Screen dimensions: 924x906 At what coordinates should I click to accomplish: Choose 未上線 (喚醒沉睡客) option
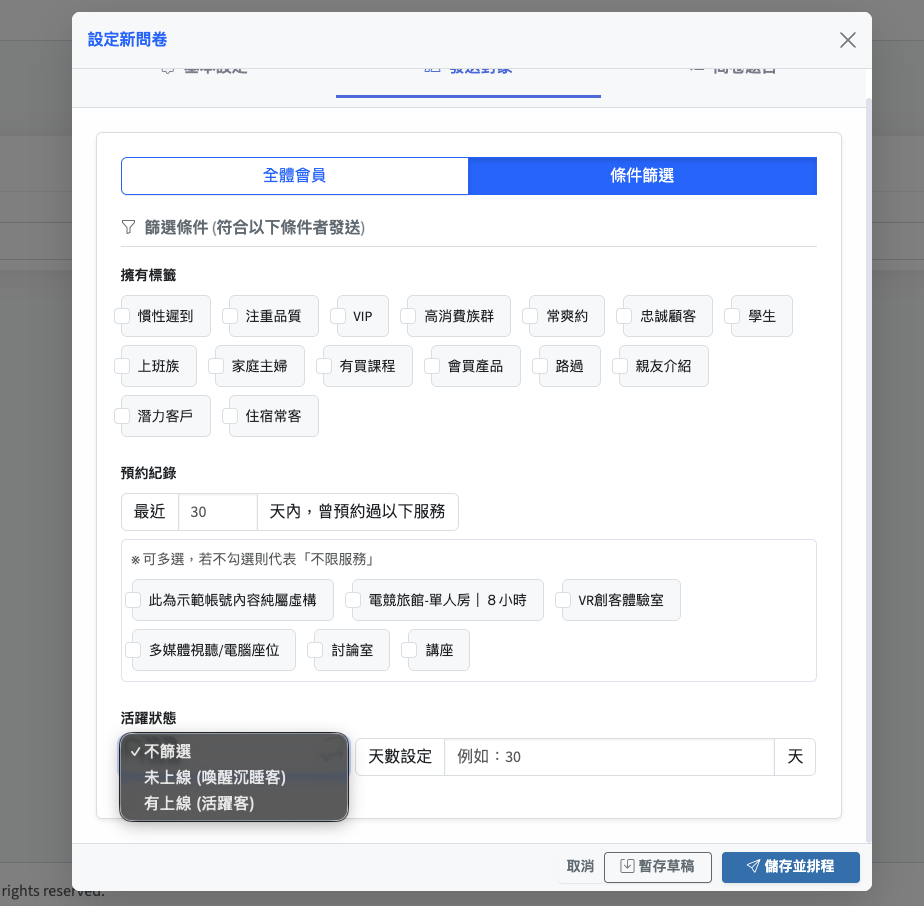tap(214, 777)
